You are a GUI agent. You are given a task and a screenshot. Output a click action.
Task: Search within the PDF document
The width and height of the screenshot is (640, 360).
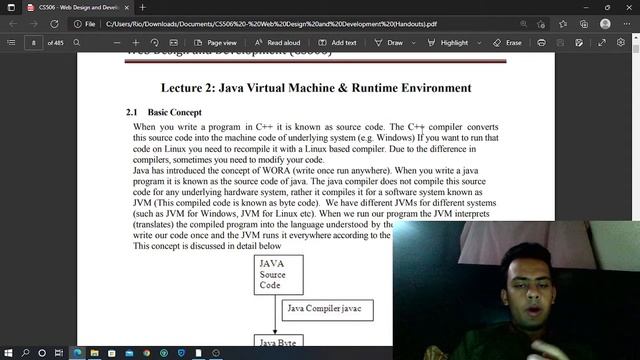tap(76, 42)
